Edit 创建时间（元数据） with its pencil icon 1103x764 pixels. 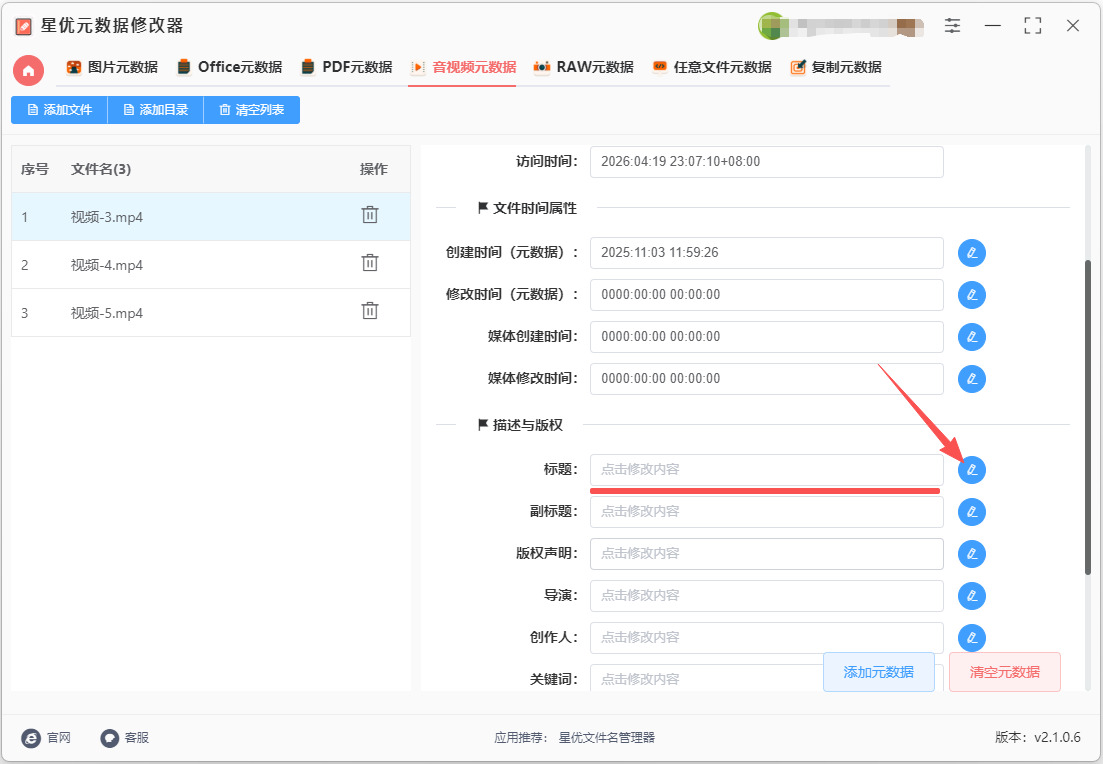coord(971,253)
